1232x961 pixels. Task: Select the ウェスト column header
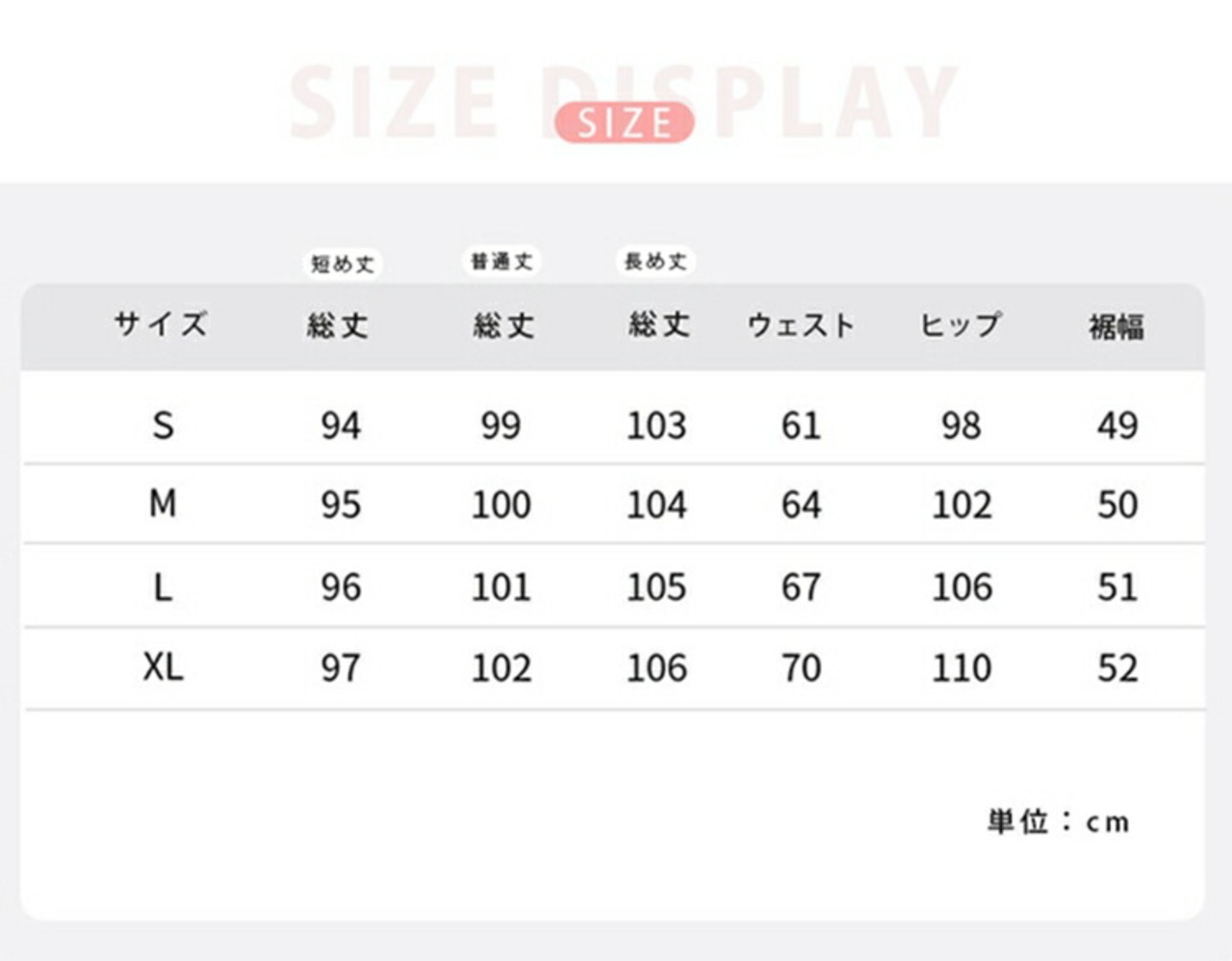tap(801, 325)
